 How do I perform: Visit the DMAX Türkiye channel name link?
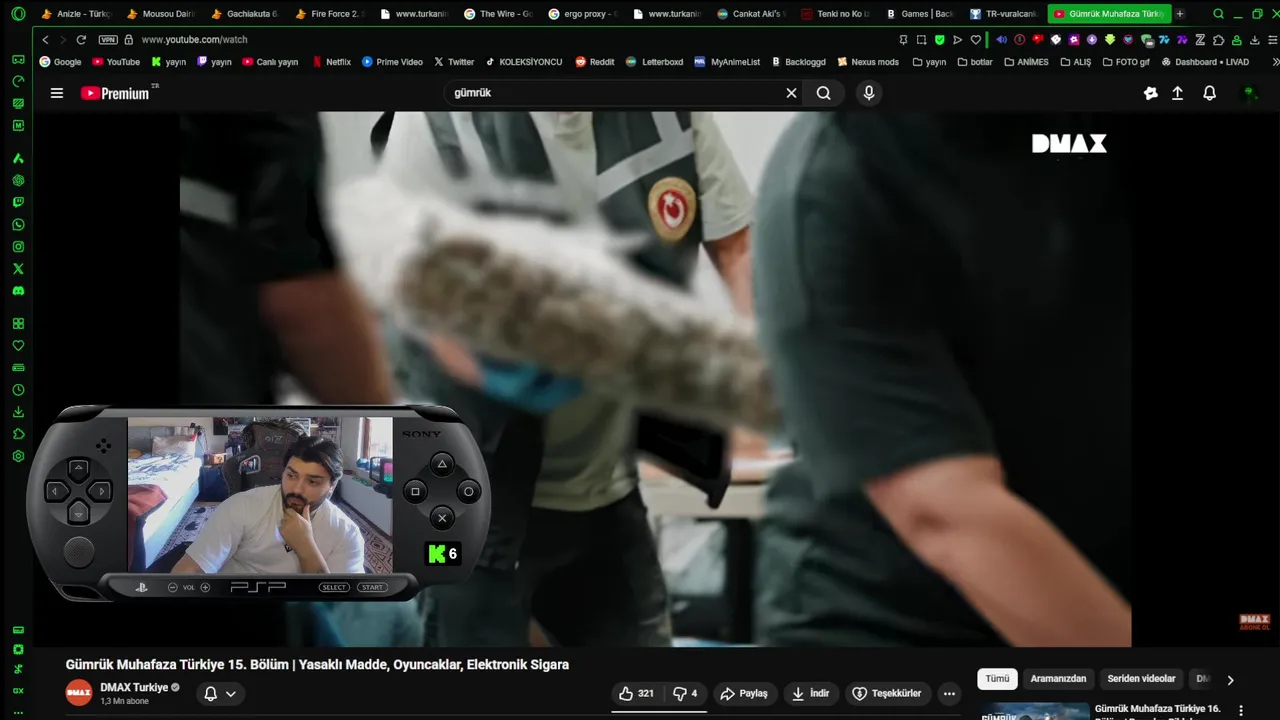click(134, 687)
